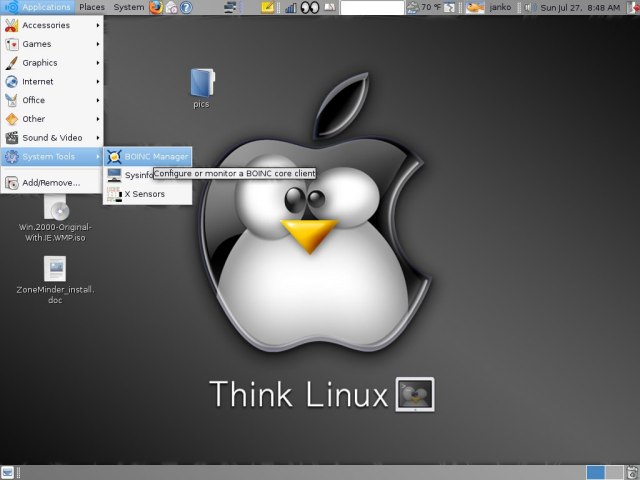Choose Add/Remove... in Applications menu

coord(52,182)
